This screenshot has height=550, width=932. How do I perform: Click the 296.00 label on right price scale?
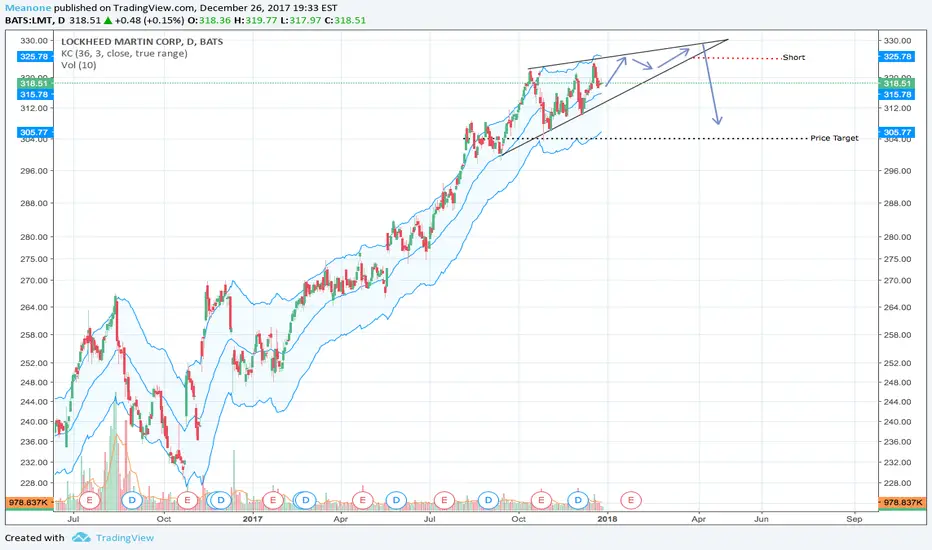coord(898,171)
